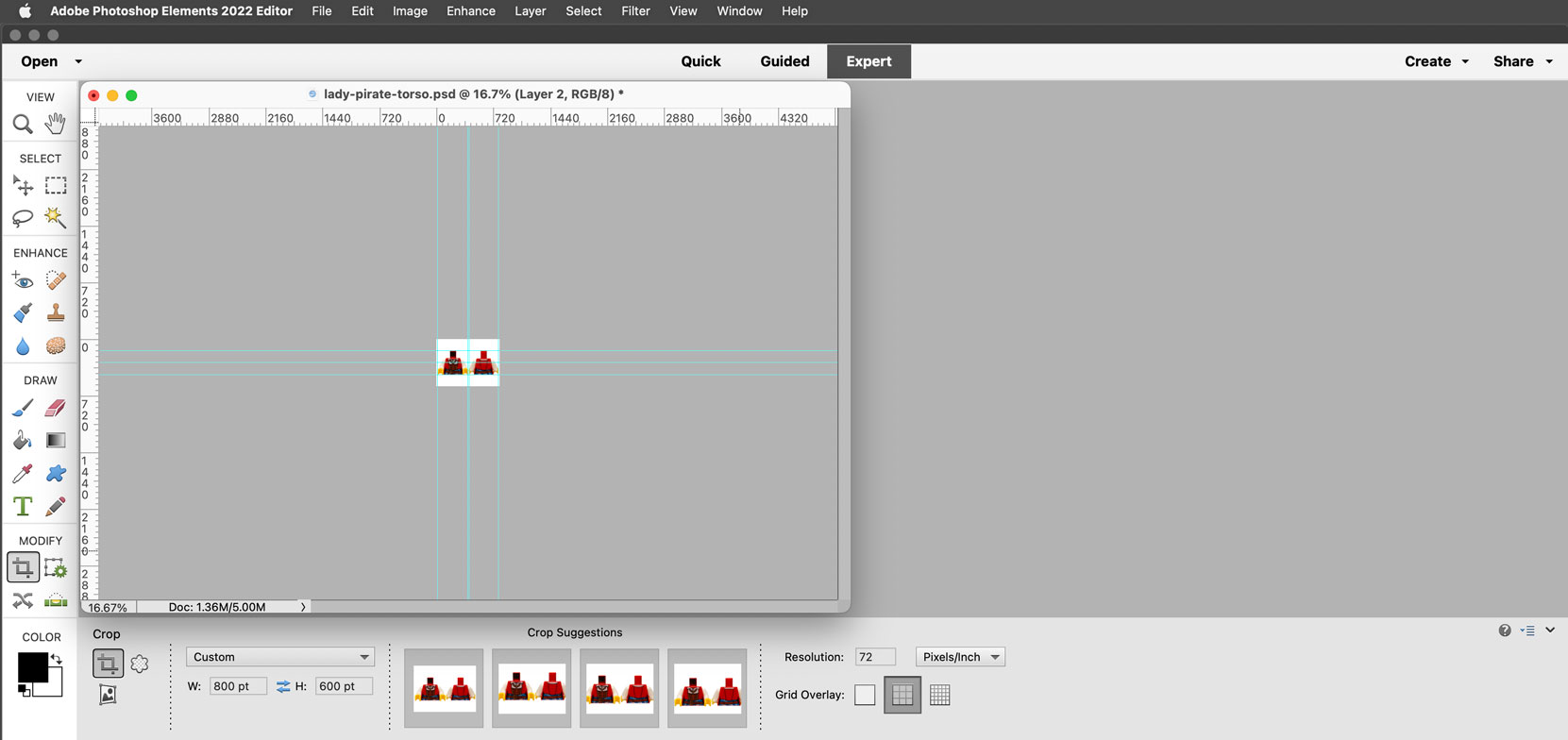
Task: Select the Rectangular Marquee tool
Action: point(56,186)
